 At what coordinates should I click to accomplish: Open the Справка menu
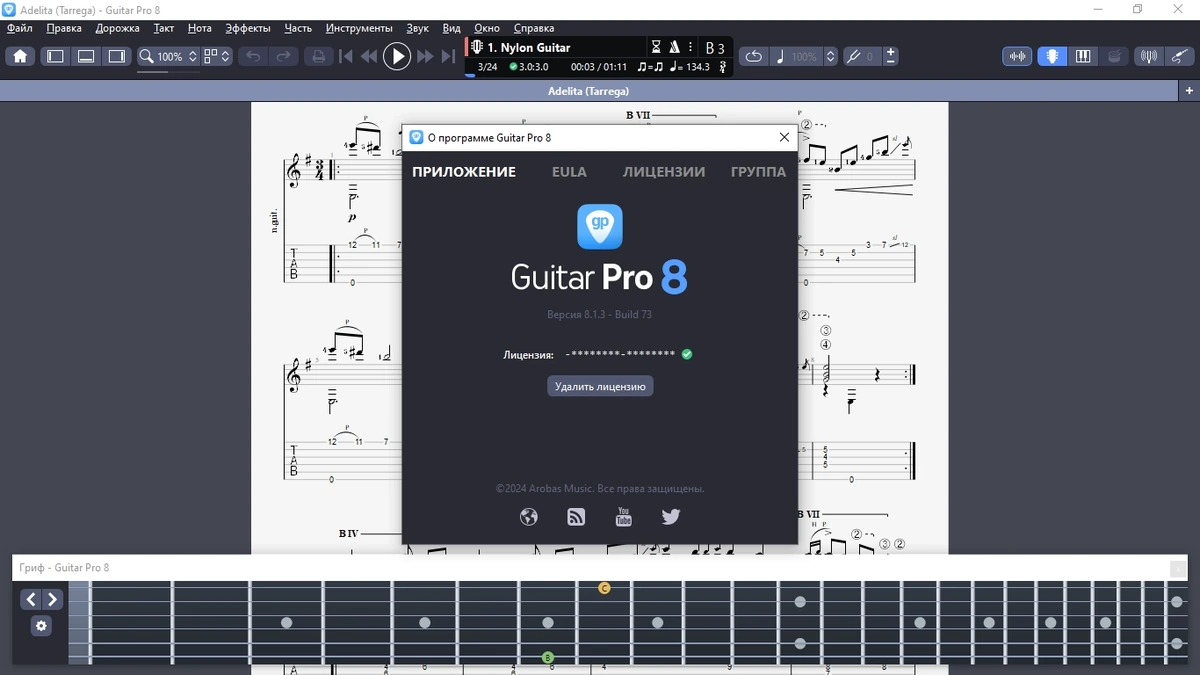(x=534, y=28)
